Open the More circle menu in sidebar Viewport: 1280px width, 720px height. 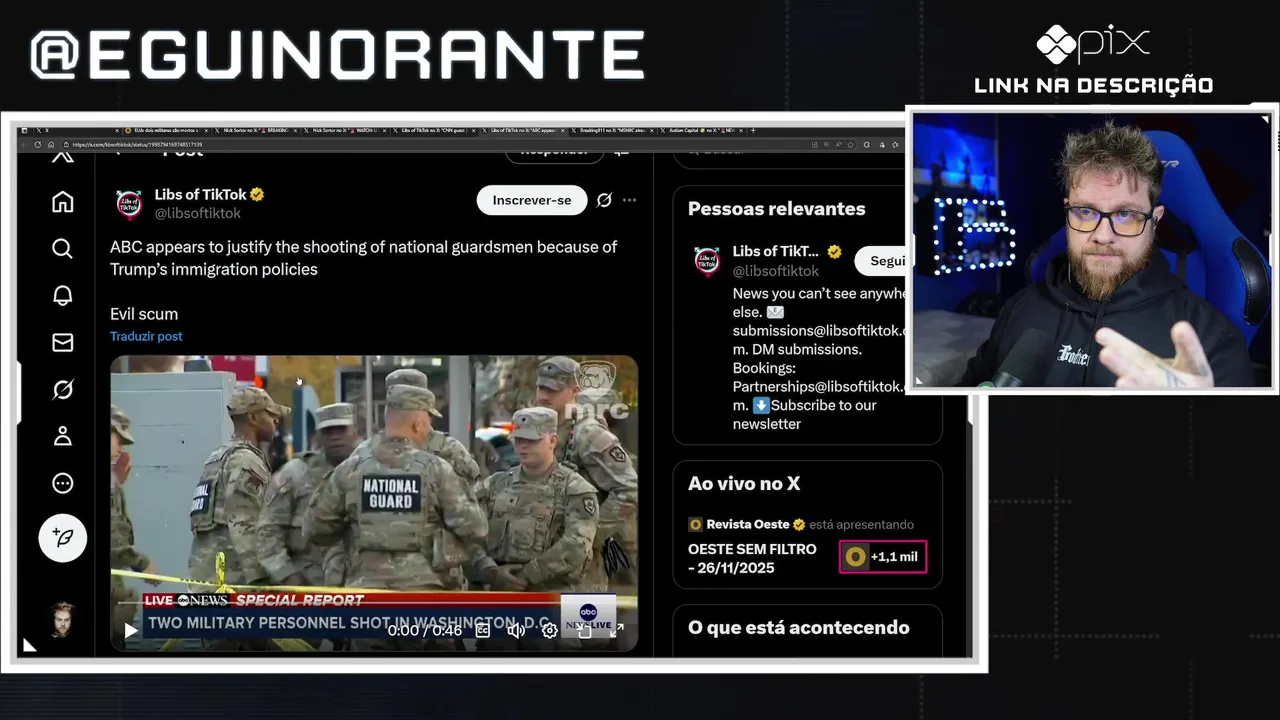coord(62,483)
